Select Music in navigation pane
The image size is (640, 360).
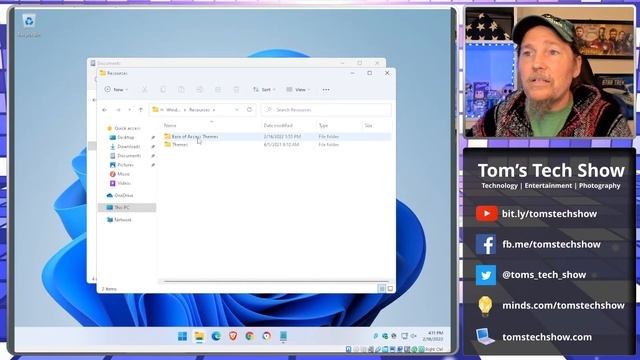[x=120, y=174]
